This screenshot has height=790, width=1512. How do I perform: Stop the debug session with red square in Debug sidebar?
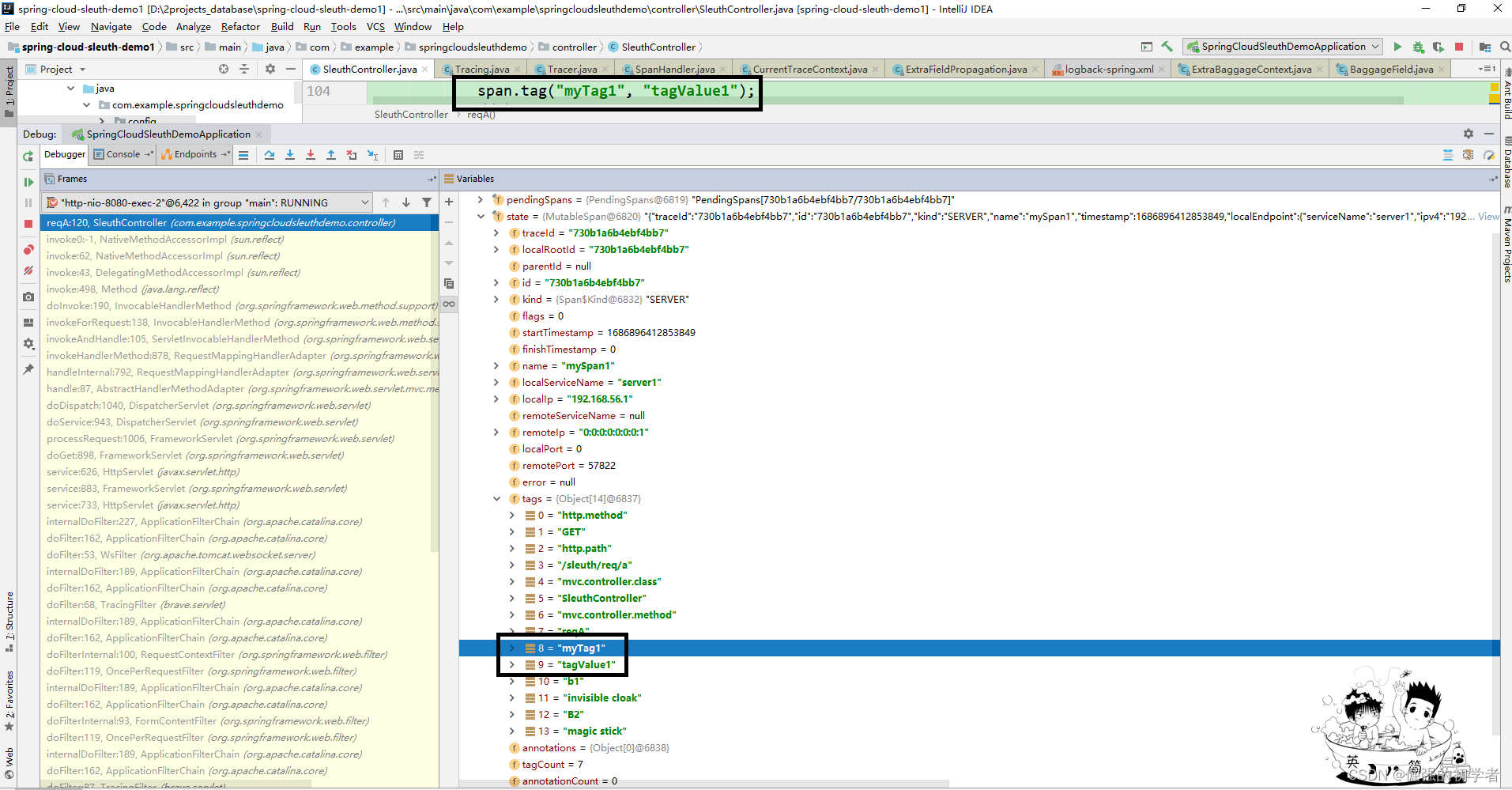click(28, 224)
